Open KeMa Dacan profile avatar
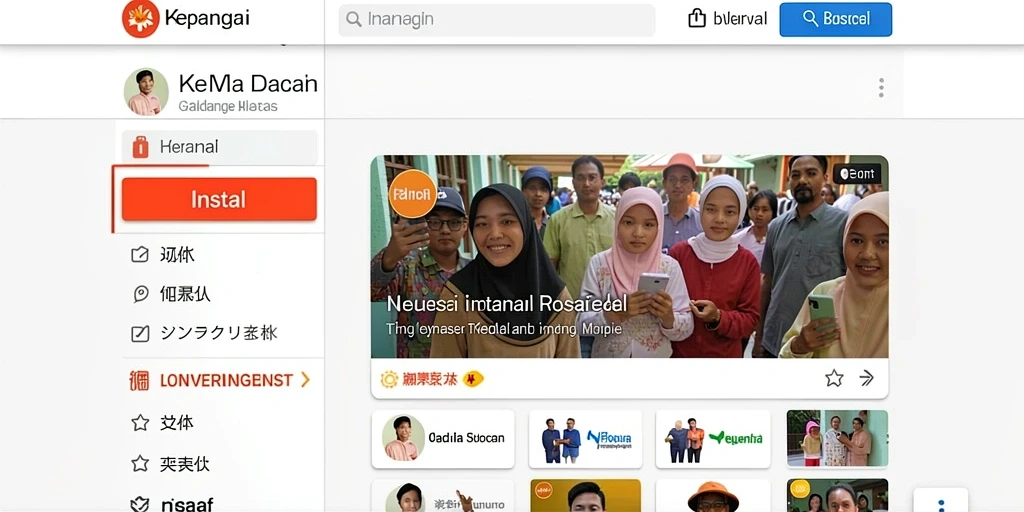The image size is (1024, 512). pyautogui.click(x=146, y=91)
